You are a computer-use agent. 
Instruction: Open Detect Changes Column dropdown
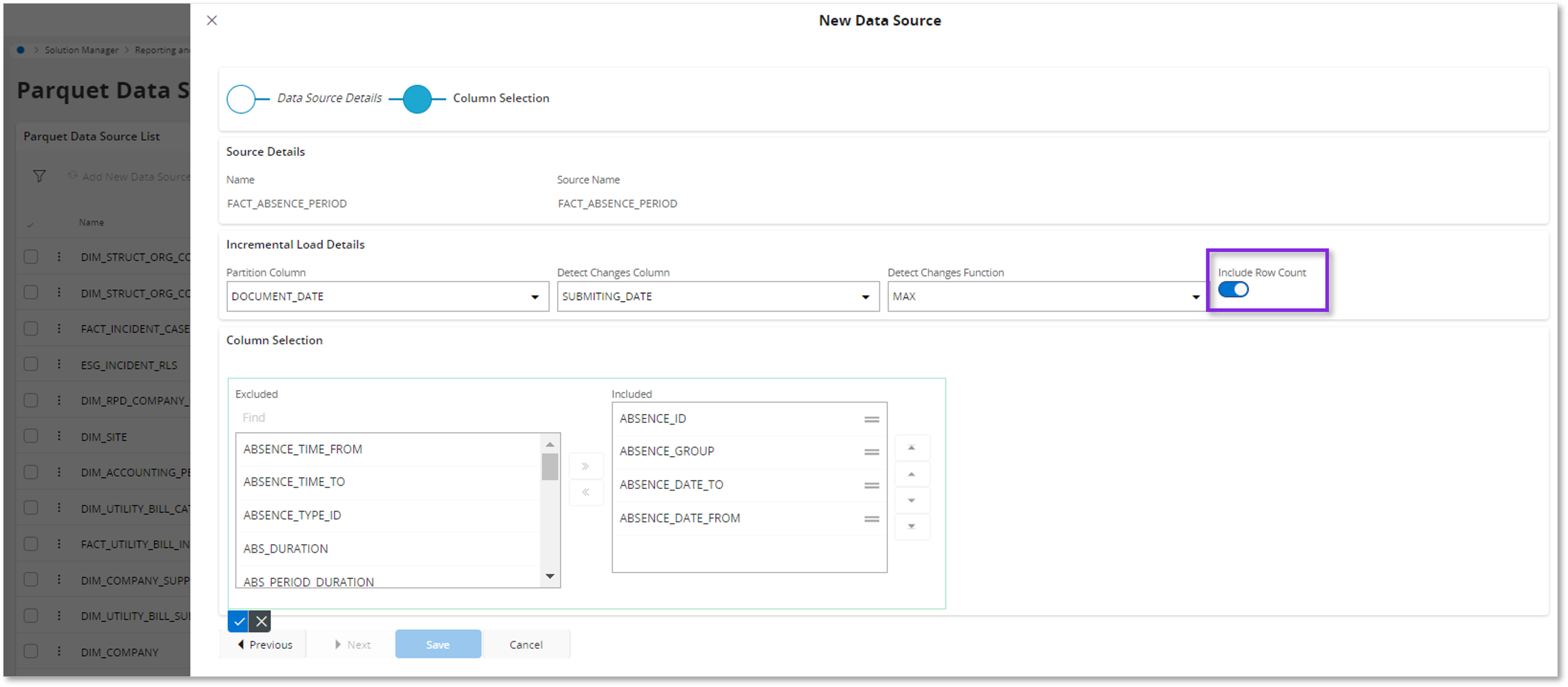[718, 296]
